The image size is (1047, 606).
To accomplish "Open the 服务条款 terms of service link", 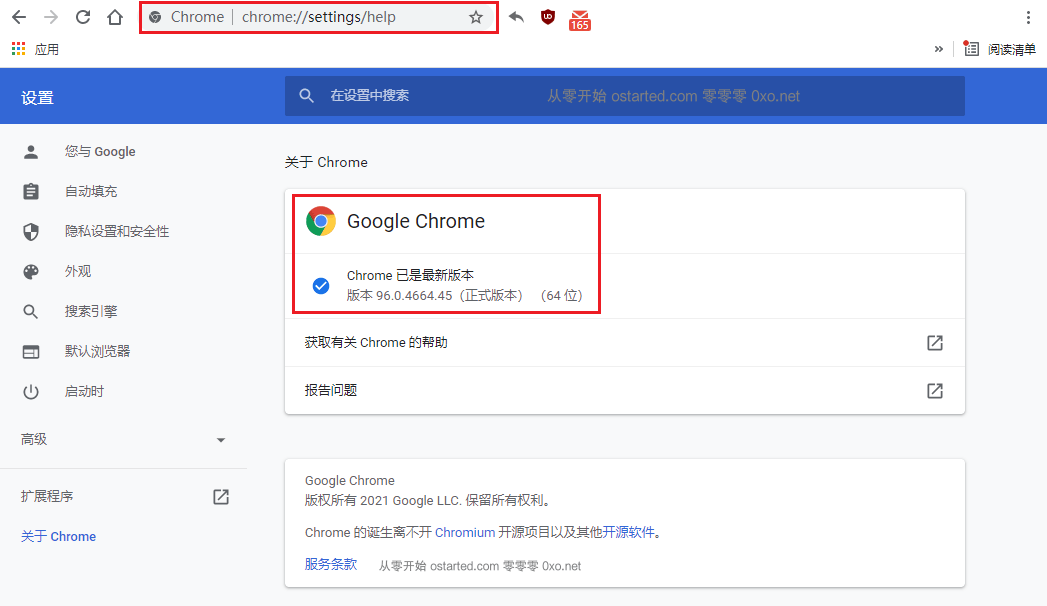I will click(331, 565).
